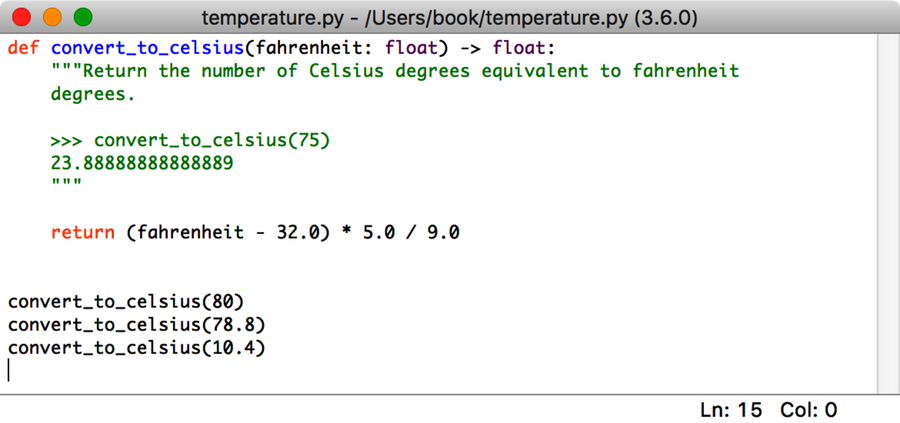Viewport: 900px width, 423px height.
Task: Click the expected output 23.88888888888889
Action: point(142,163)
